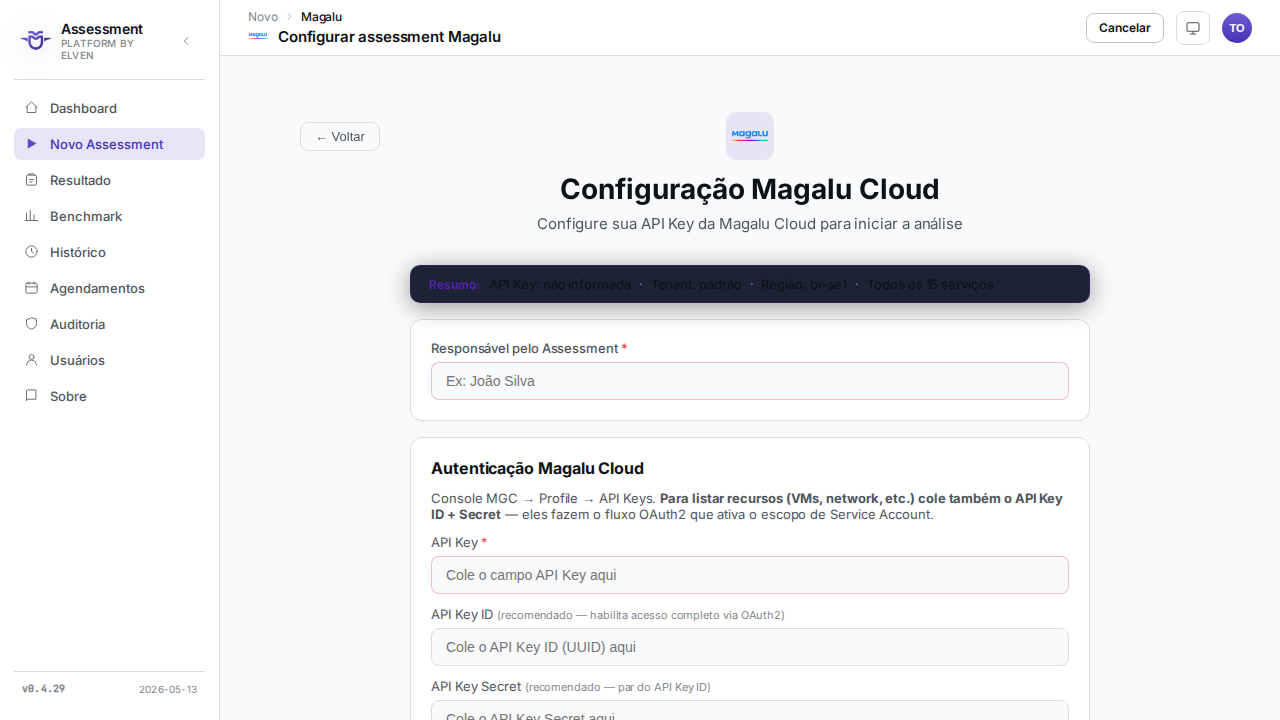Open the Dashboard menu item

[109, 108]
